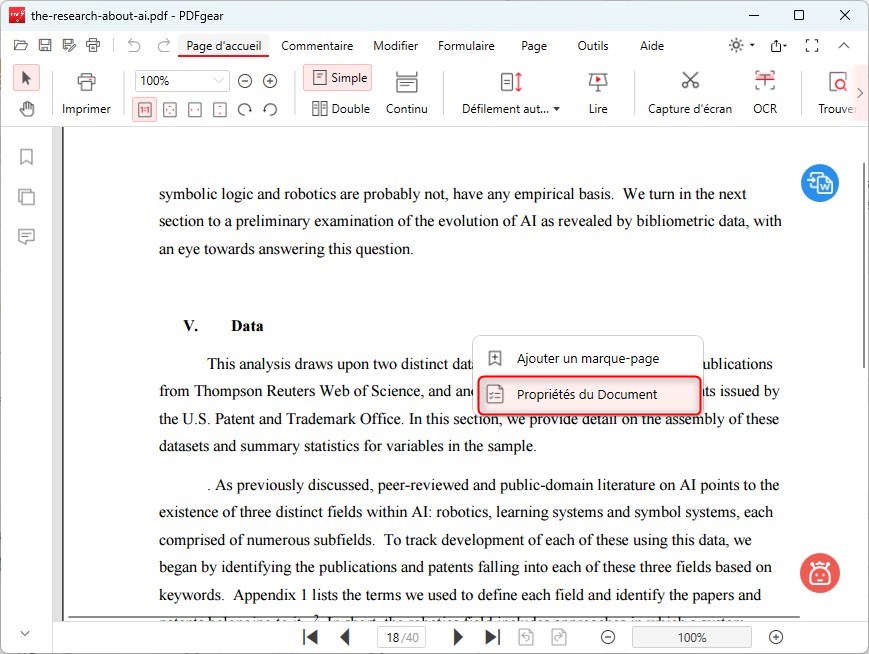Activate the arrow selection tool
The height and width of the screenshot is (654, 869).
point(26,78)
